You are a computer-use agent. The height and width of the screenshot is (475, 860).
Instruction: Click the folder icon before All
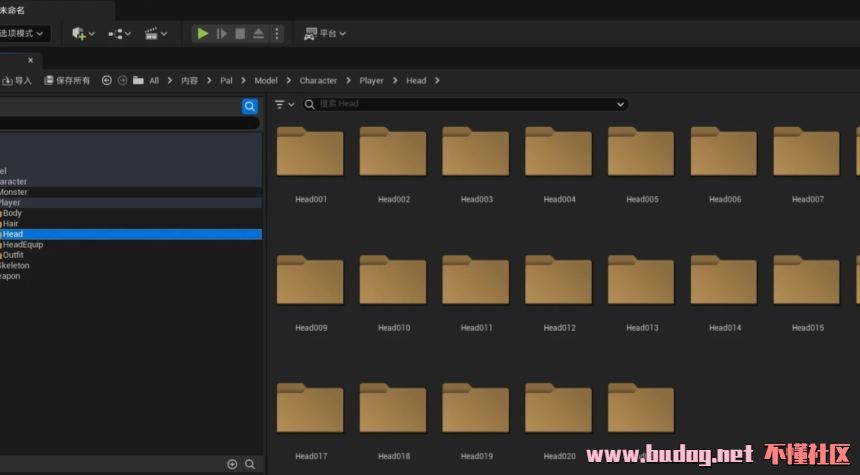point(138,80)
